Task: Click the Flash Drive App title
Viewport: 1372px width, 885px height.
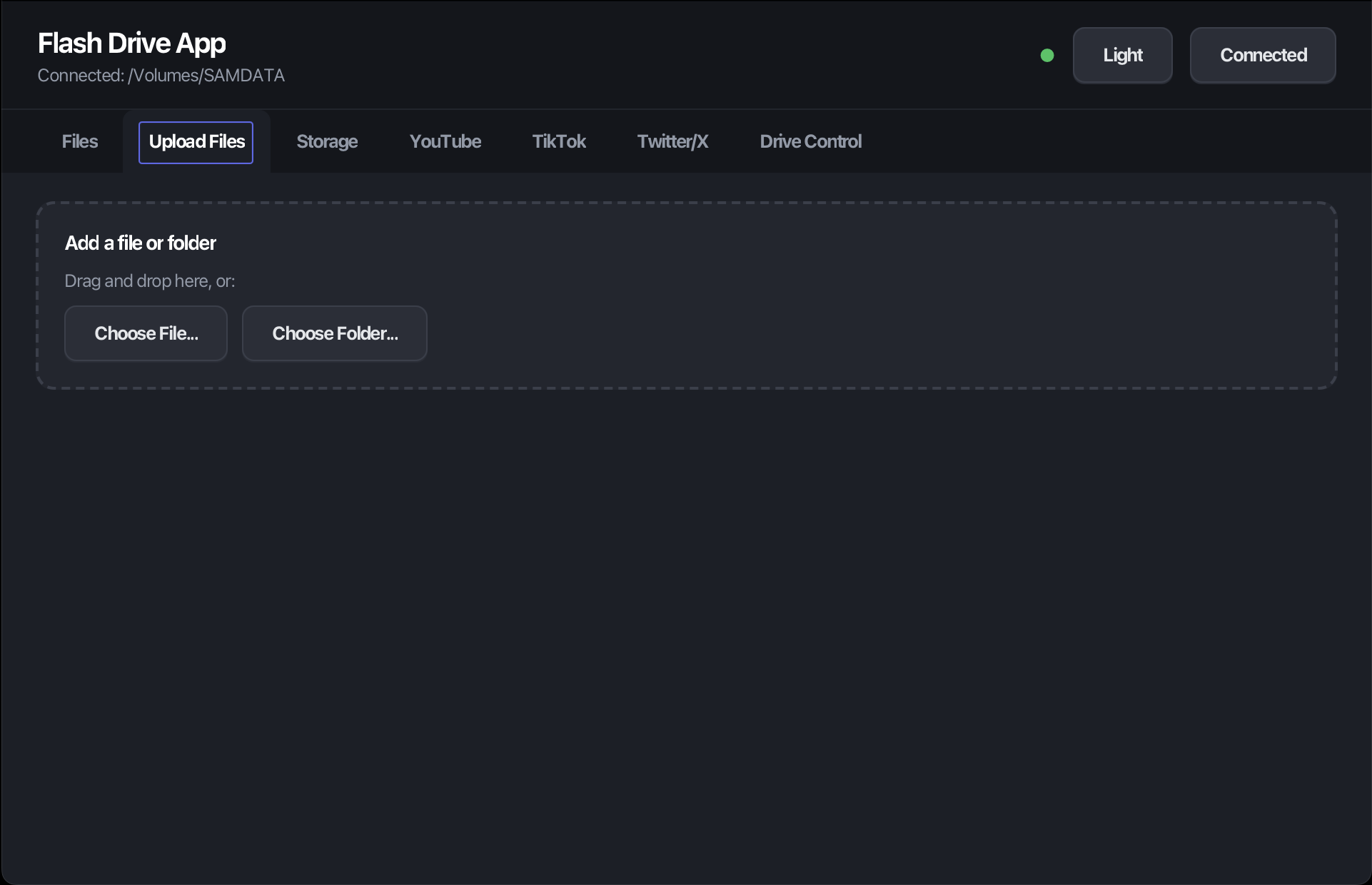Action: coord(131,43)
